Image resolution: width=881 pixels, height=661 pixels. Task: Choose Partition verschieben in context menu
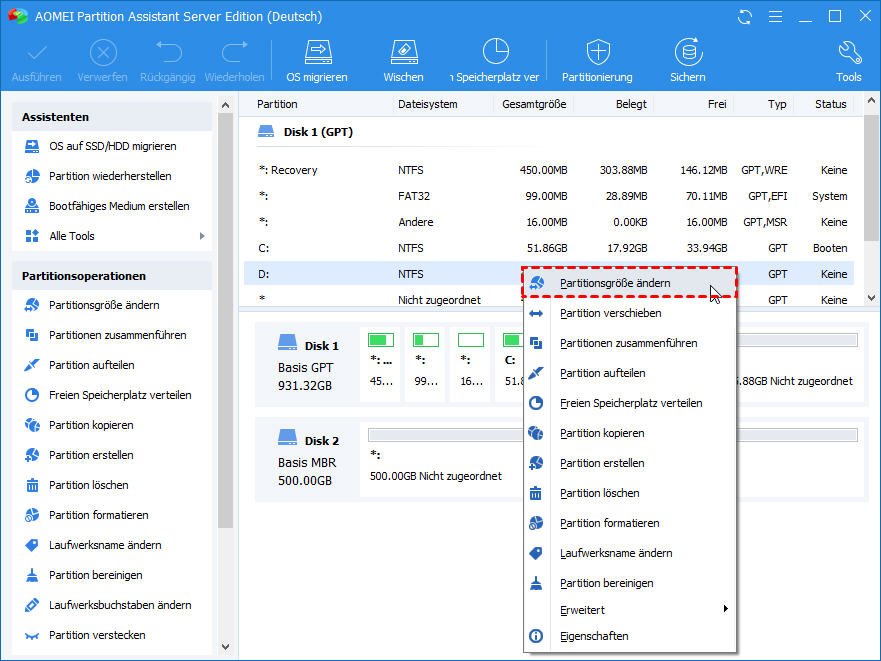click(x=610, y=313)
